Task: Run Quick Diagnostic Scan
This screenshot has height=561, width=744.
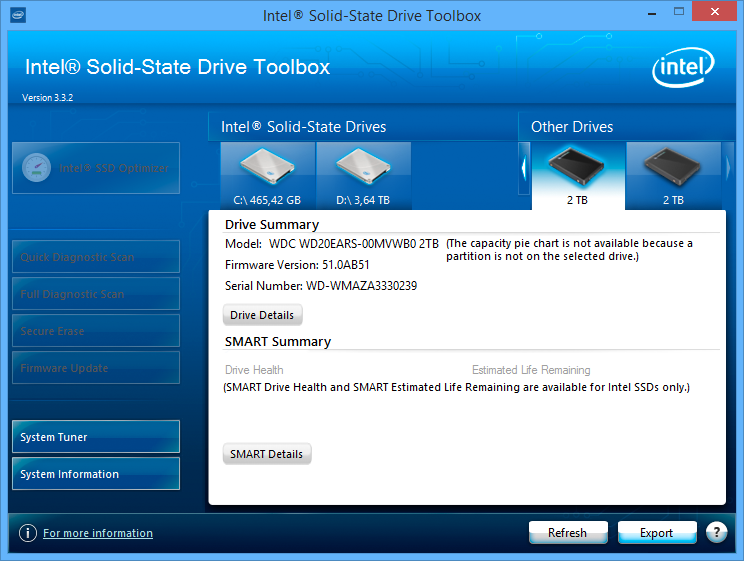Action: click(x=96, y=257)
